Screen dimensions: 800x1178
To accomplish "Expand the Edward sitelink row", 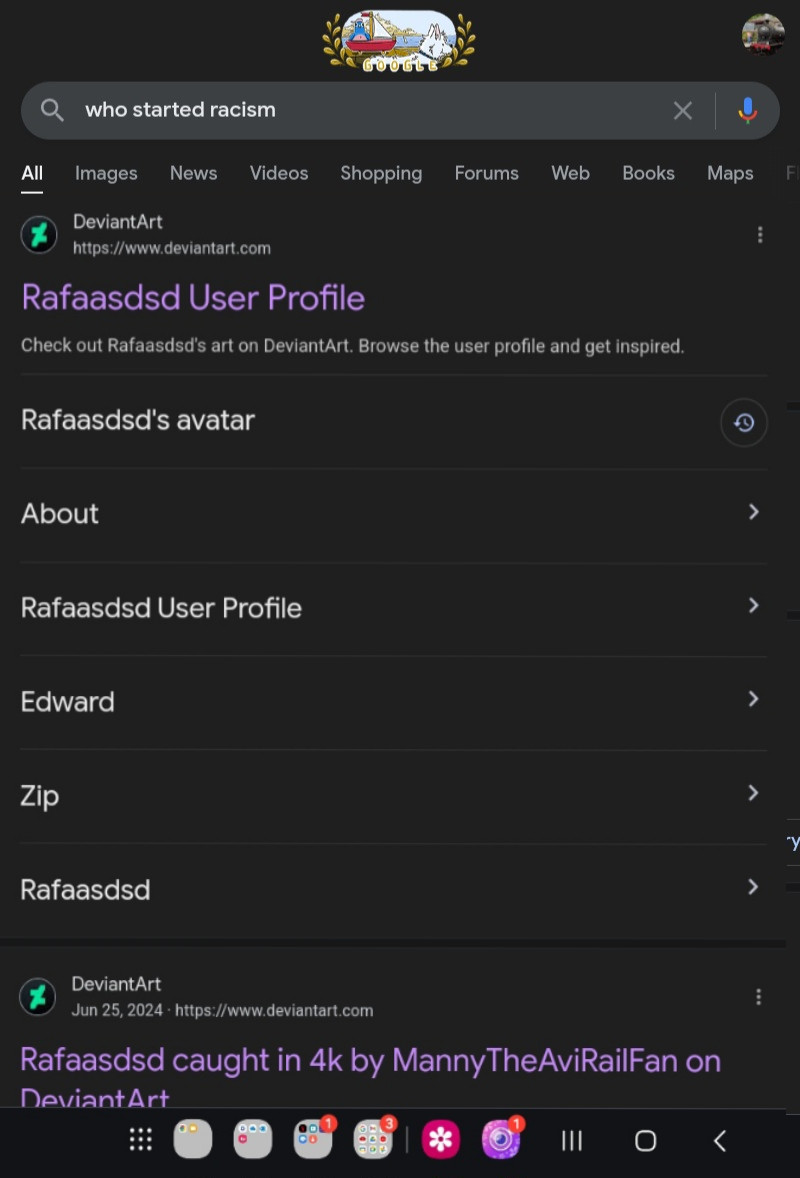I will pyautogui.click(x=394, y=702).
